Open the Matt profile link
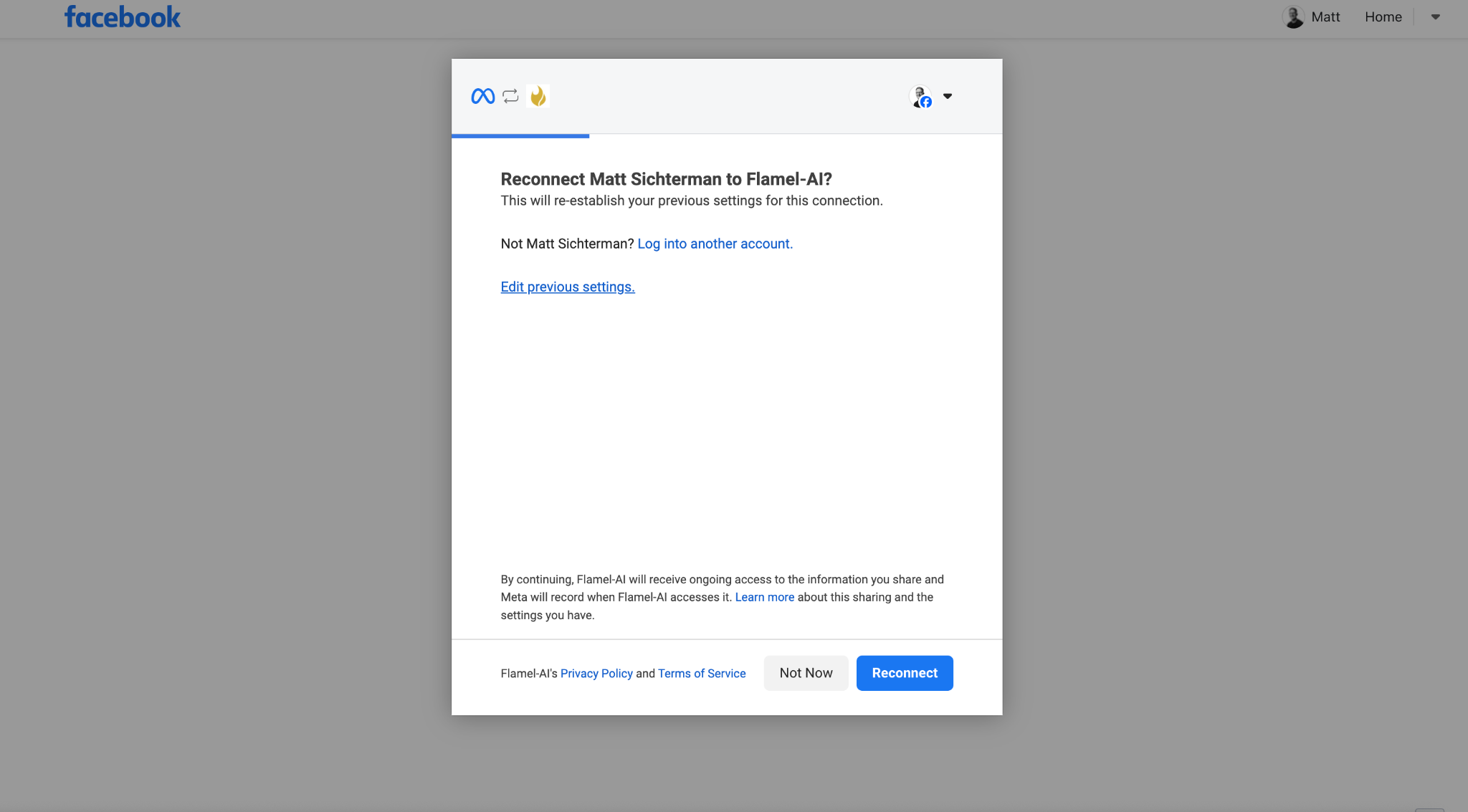 (1325, 17)
